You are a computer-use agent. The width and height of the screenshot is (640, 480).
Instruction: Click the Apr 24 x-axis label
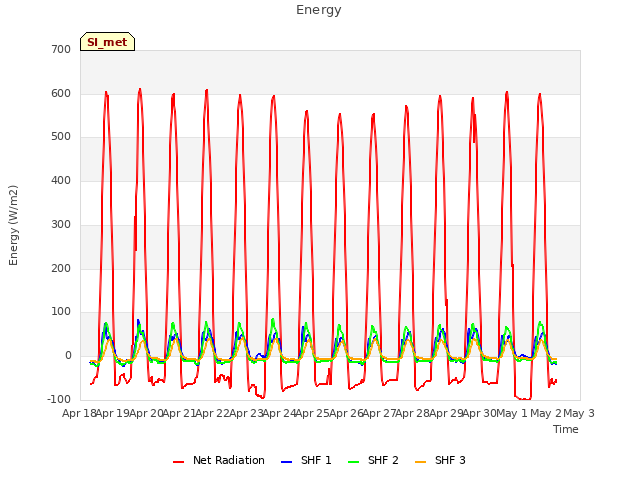click(x=279, y=413)
